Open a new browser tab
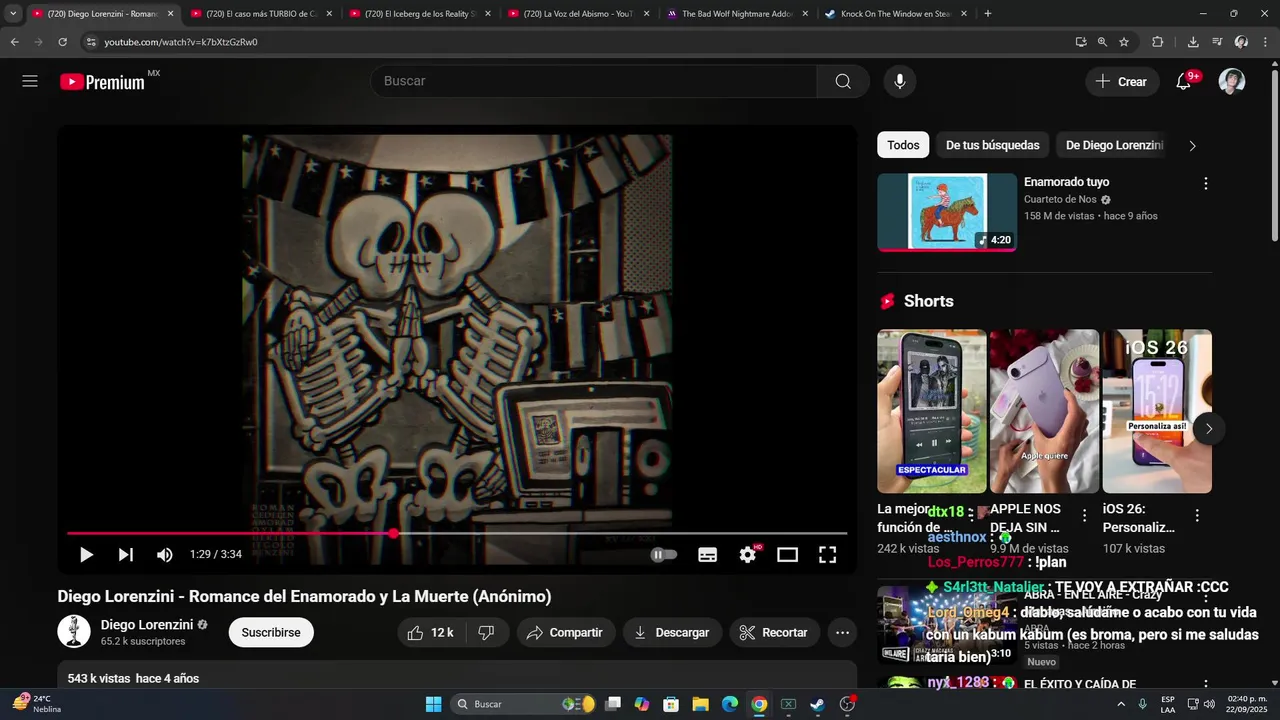The height and width of the screenshot is (720, 1280). [x=988, y=14]
